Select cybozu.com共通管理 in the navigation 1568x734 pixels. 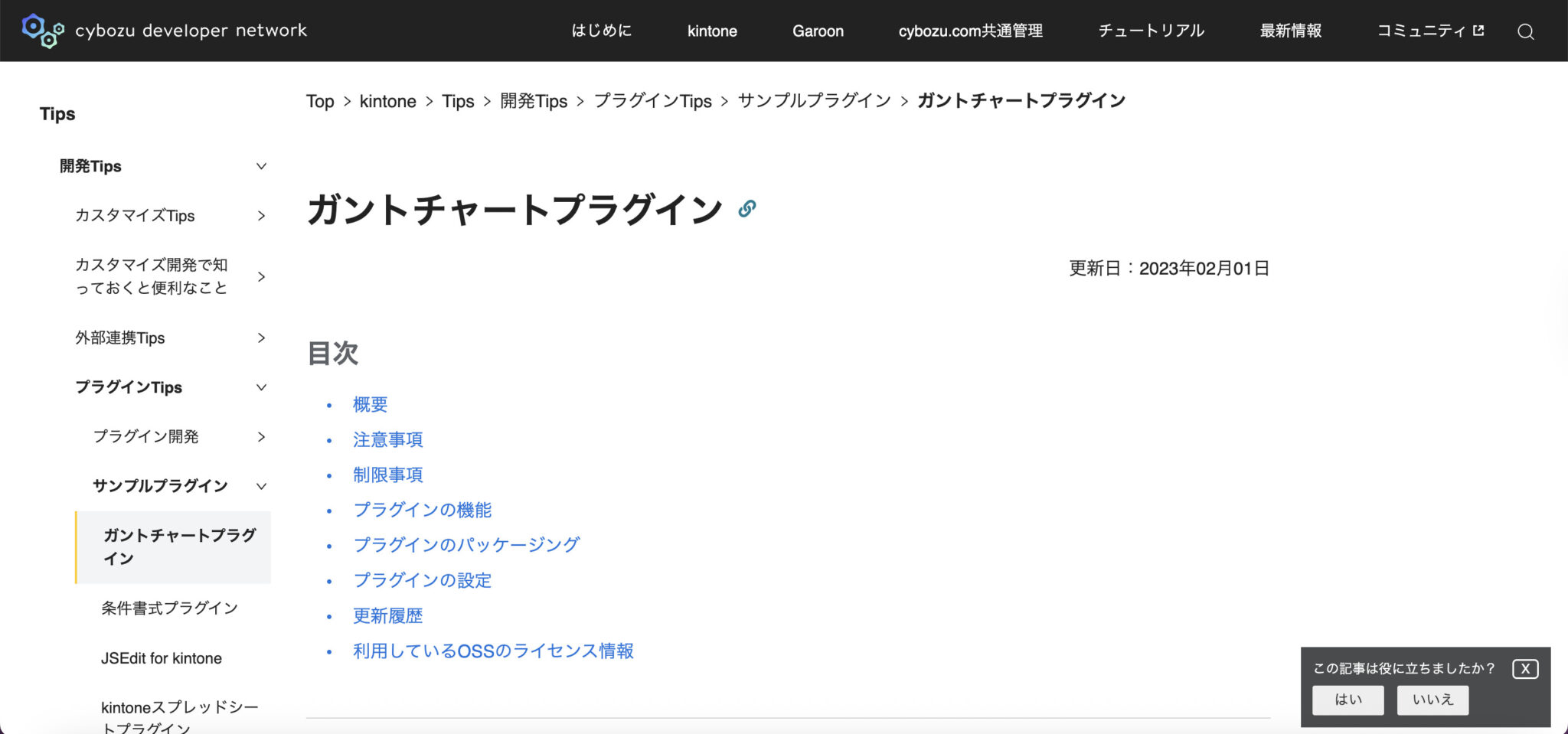coord(970,31)
